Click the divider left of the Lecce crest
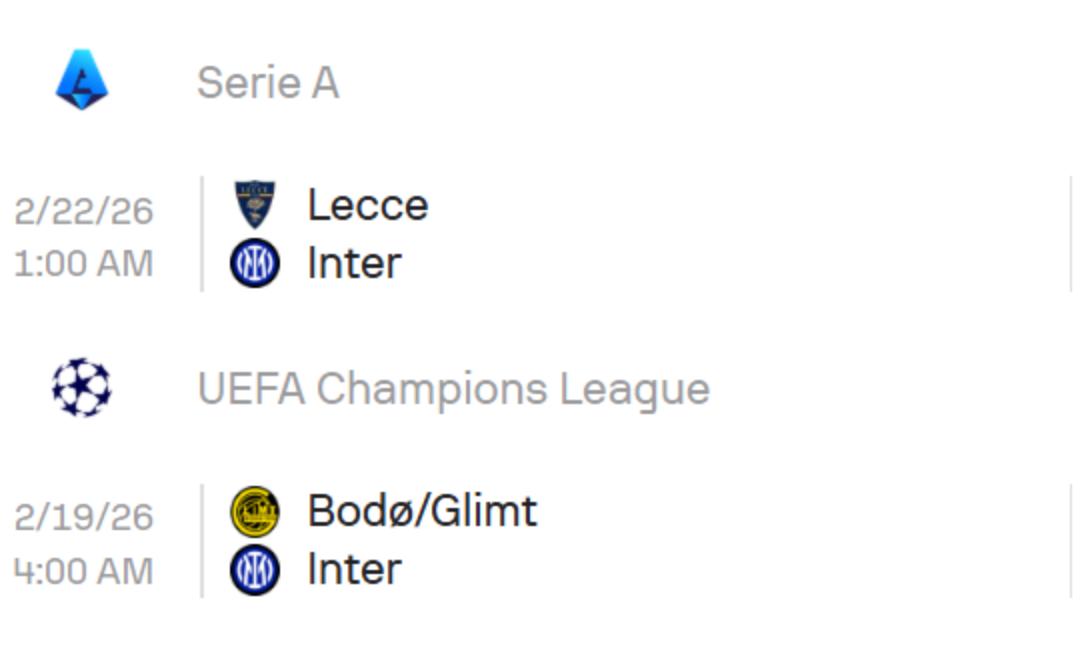 tap(202, 234)
